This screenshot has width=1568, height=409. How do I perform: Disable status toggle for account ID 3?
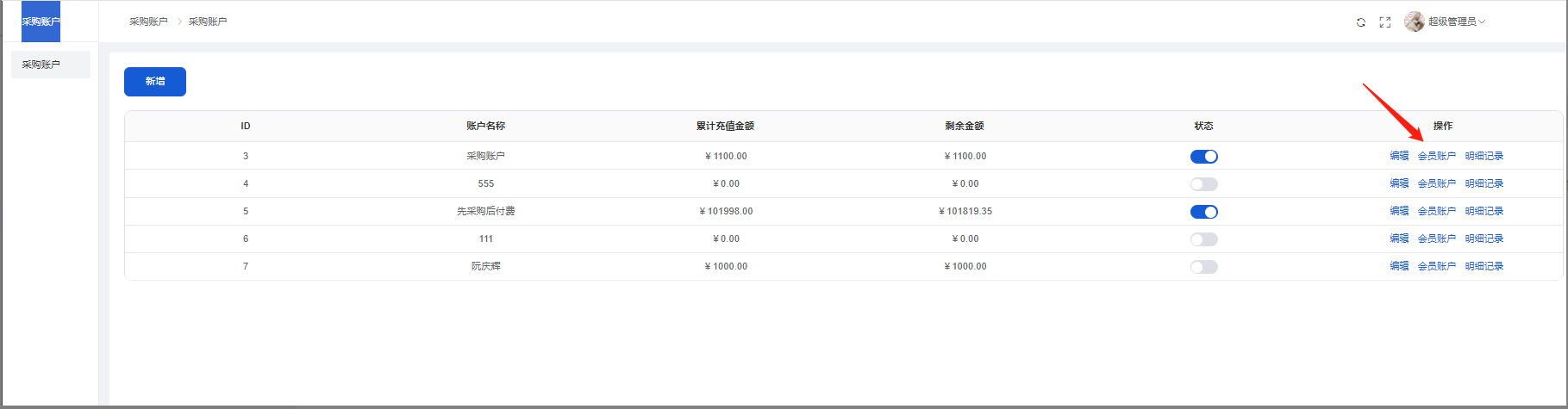click(x=1203, y=157)
